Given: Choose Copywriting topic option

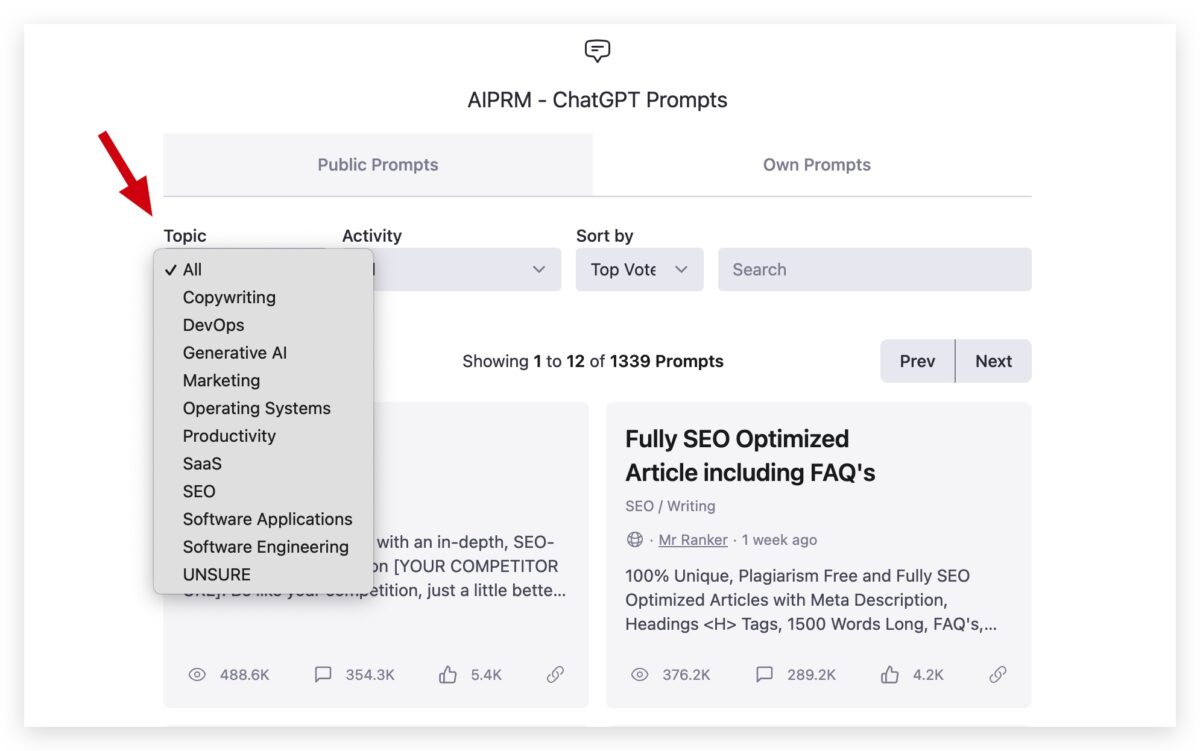Looking at the screenshot, I should pyautogui.click(x=264, y=297).
